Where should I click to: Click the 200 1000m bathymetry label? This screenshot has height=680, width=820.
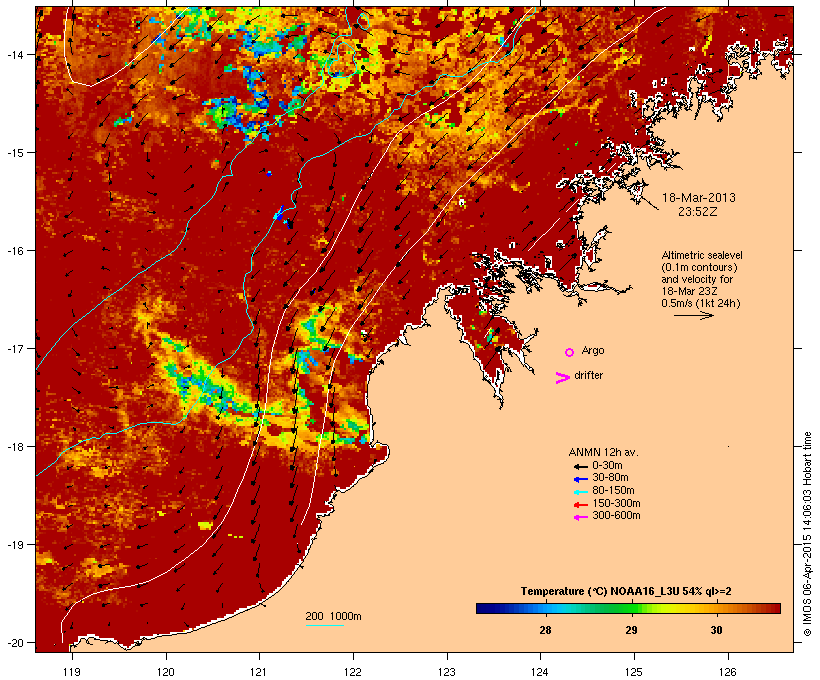[333, 616]
